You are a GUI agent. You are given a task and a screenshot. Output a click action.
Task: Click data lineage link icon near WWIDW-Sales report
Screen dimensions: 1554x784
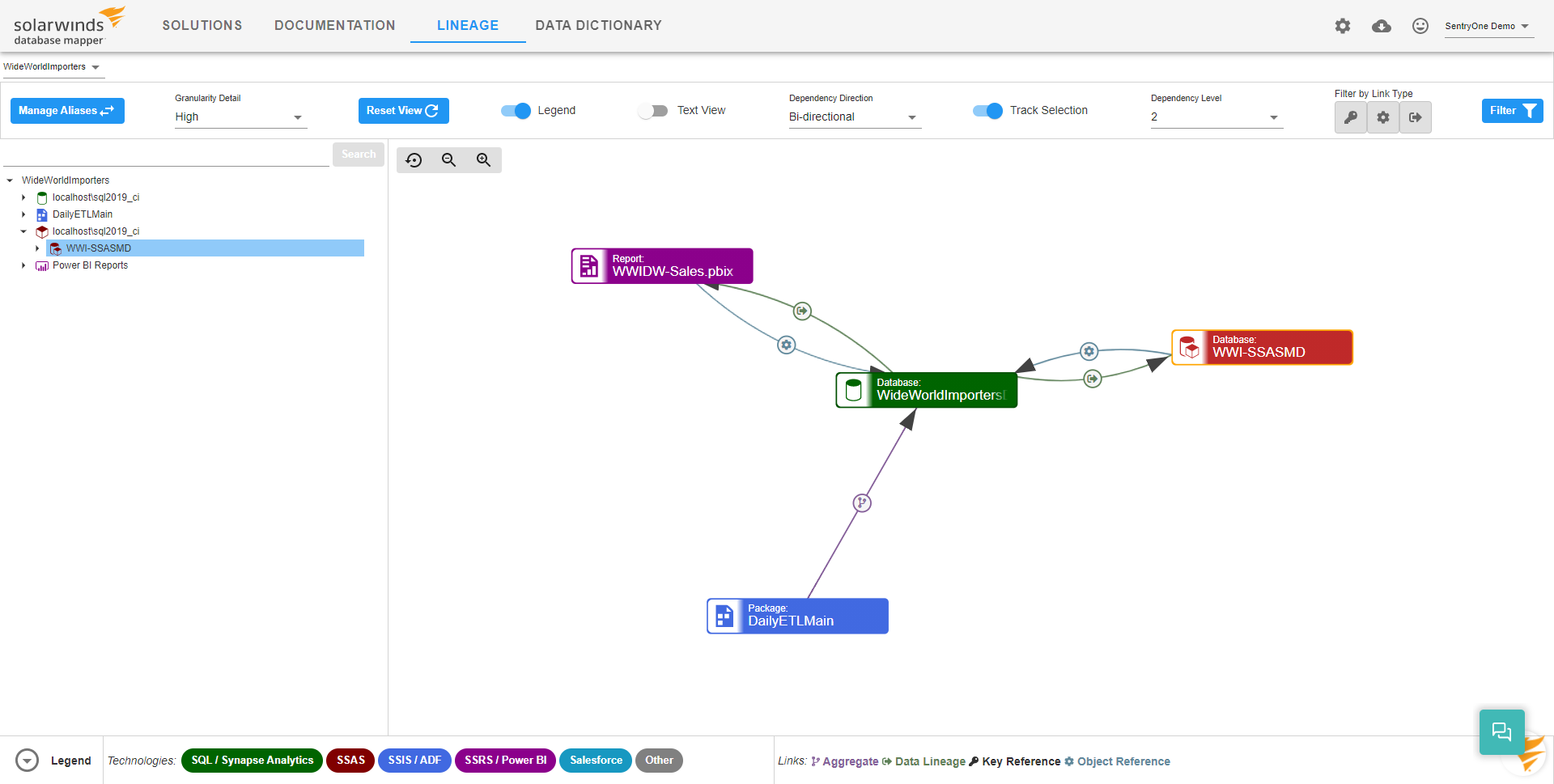pos(802,311)
